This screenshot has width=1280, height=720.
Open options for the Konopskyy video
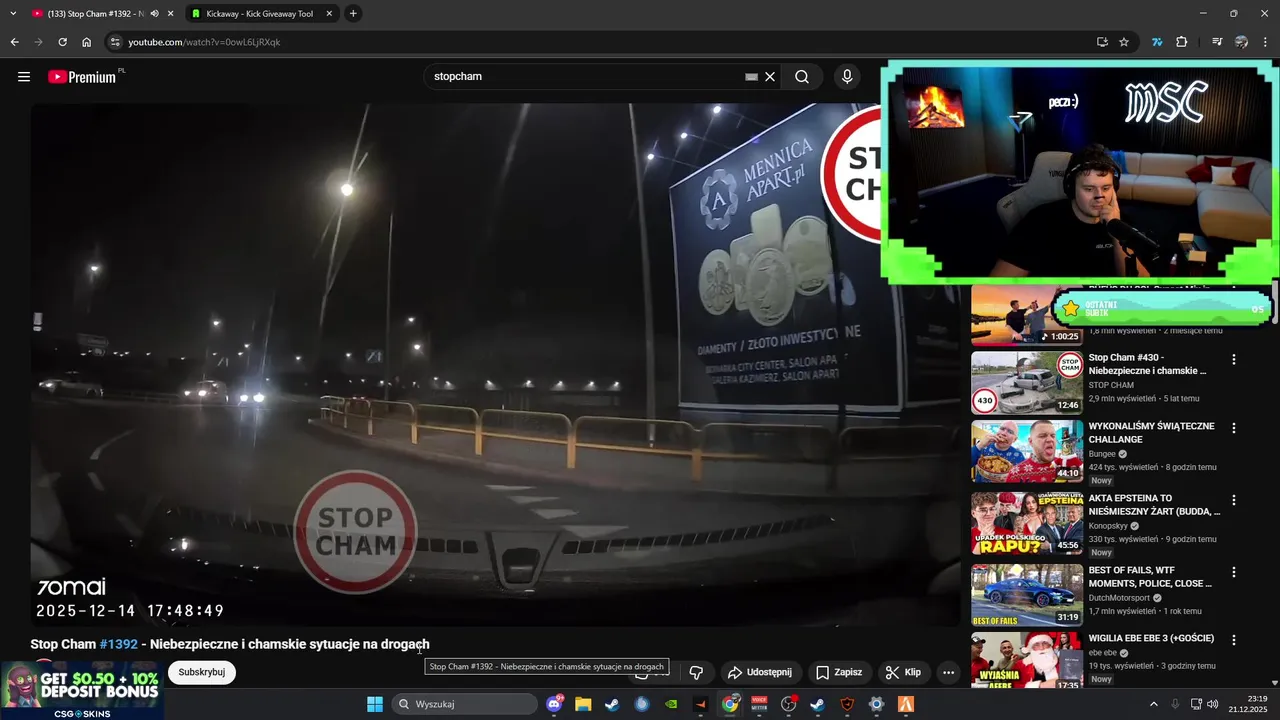pyautogui.click(x=1234, y=500)
